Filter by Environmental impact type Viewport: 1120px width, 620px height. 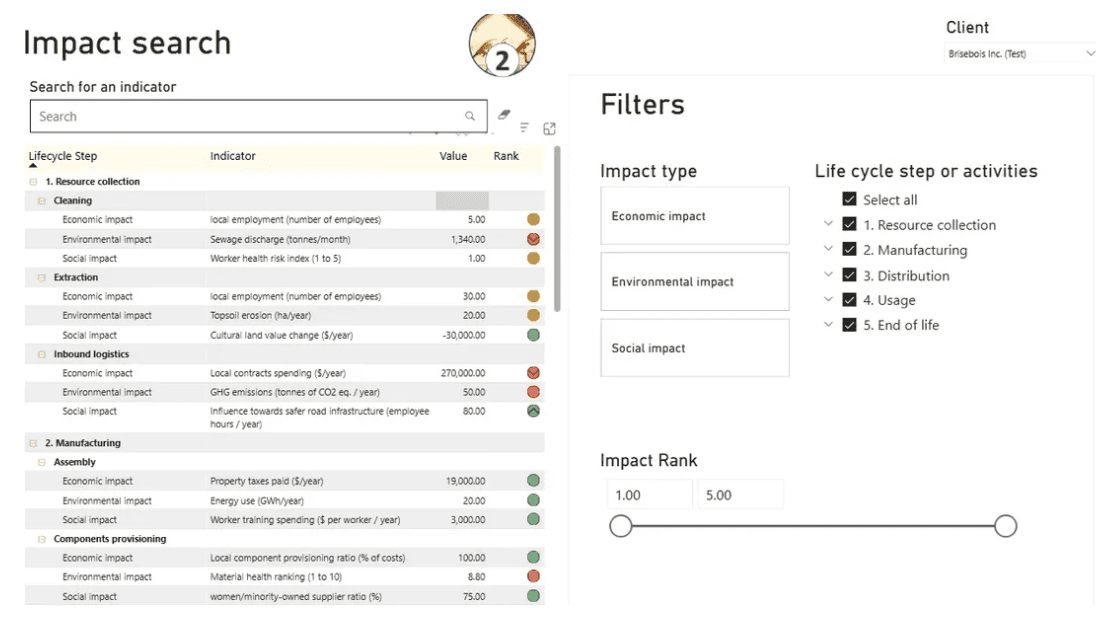click(x=695, y=281)
